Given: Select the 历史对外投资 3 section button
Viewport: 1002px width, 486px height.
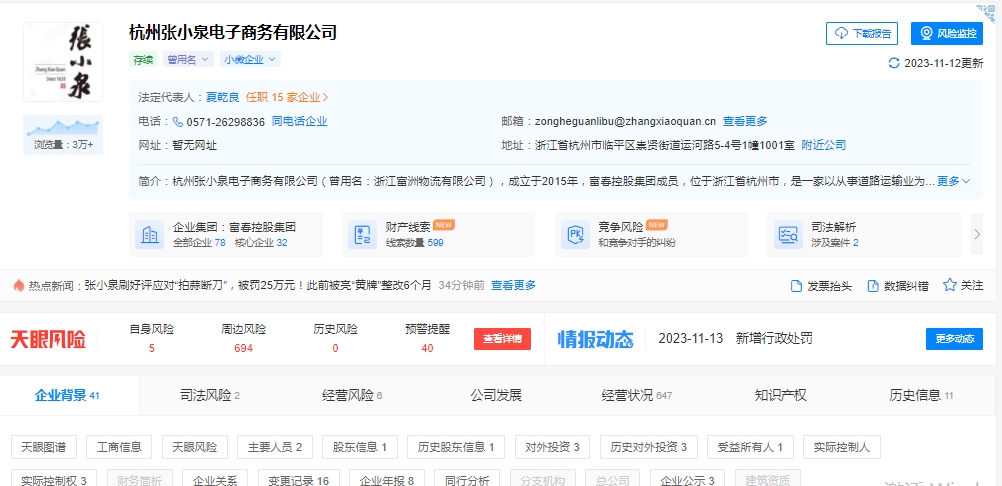Looking at the screenshot, I should (649, 447).
